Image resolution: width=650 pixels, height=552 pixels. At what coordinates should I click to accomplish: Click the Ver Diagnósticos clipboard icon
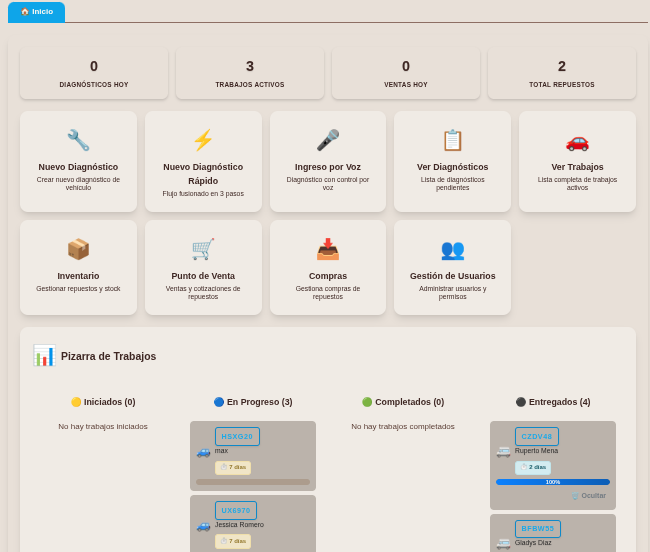tap(452, 140)
